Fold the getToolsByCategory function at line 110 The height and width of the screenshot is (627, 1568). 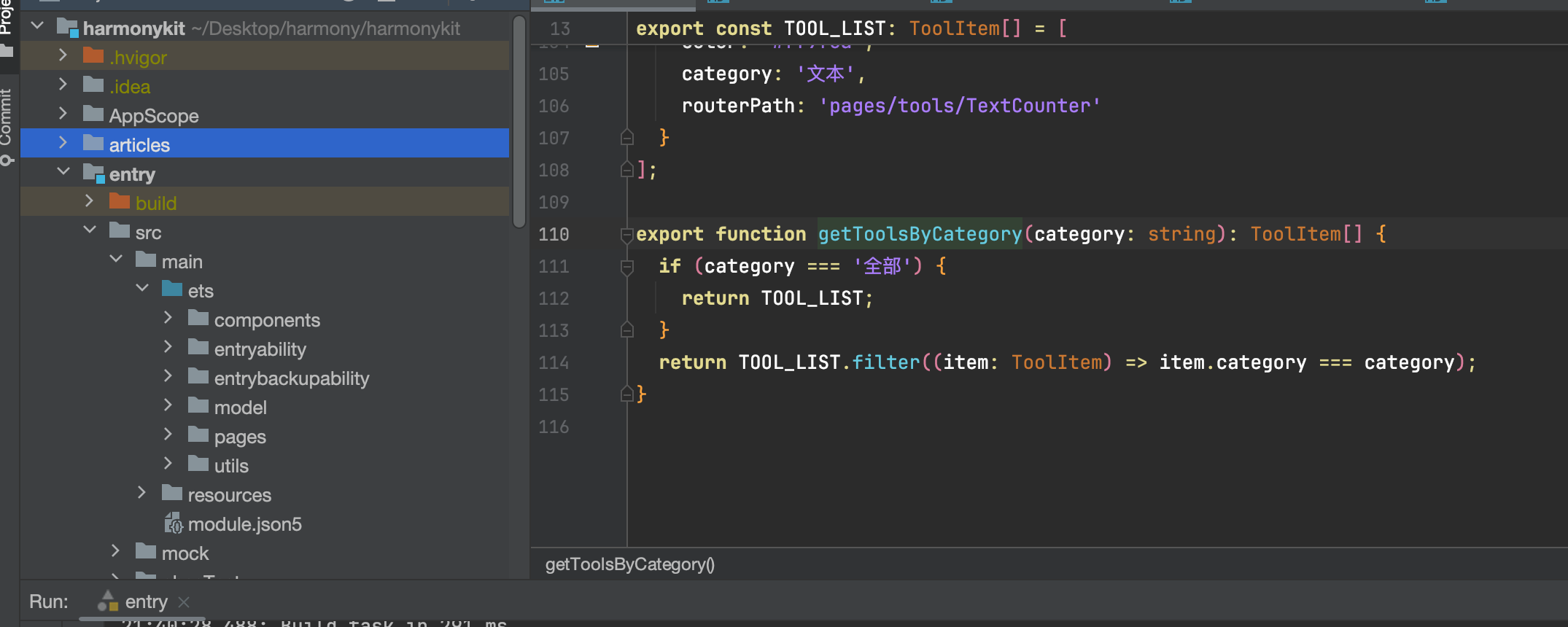click(x=627, y=234)
